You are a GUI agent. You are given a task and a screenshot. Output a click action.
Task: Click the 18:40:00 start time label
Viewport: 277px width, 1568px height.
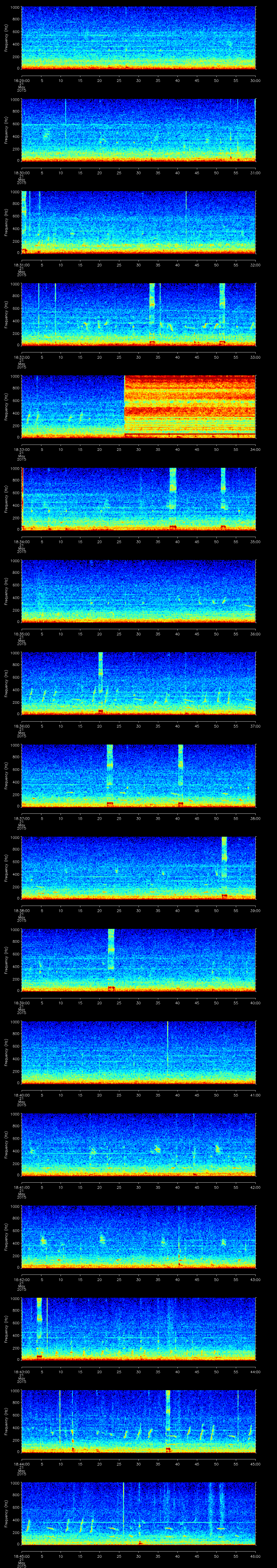(x=21, y=1095)
